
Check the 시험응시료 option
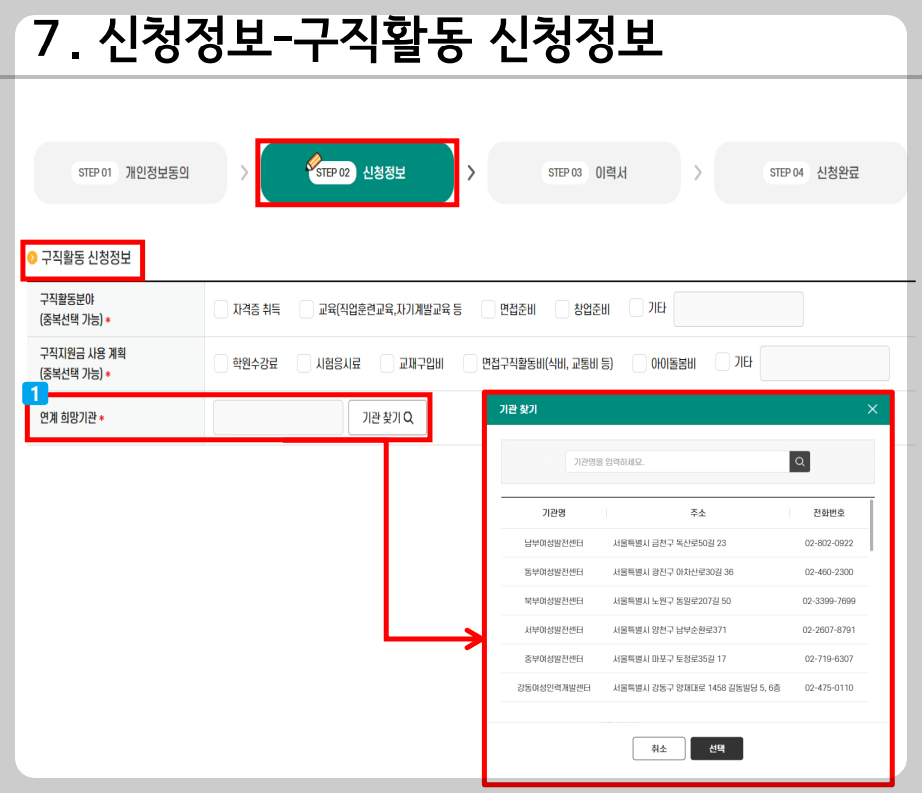306,363
